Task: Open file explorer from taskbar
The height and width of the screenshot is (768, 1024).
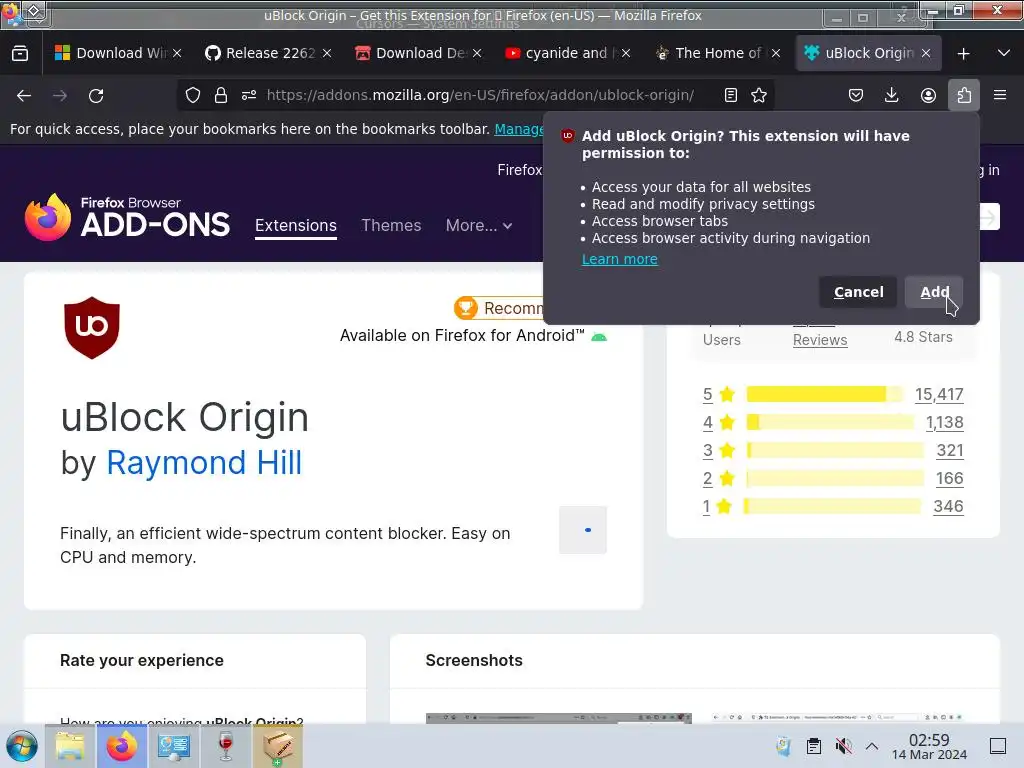Action: pyautogui.click(x=70, y=746)
